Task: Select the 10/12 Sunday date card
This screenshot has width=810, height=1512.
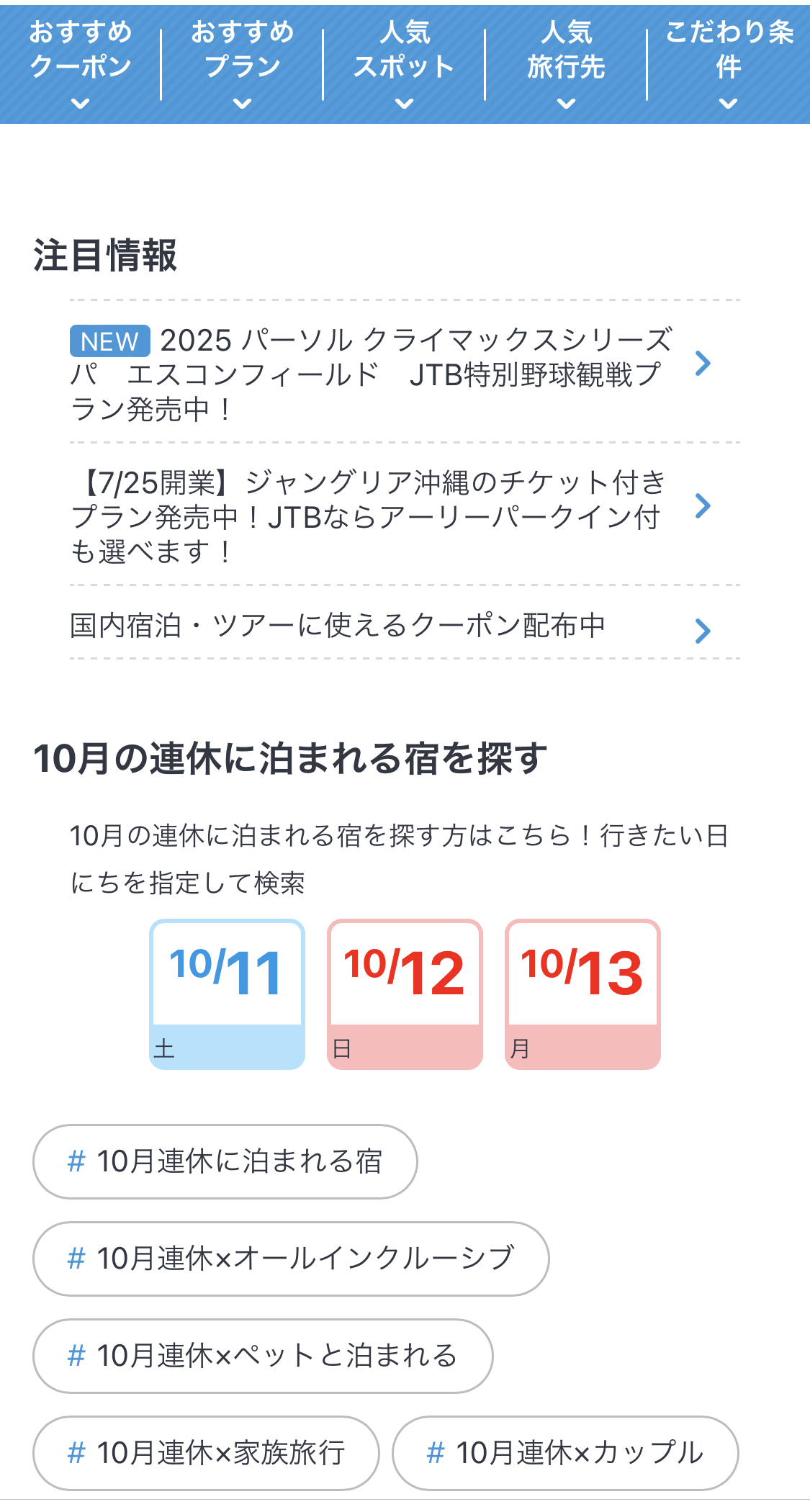Action: coord(405,994)
